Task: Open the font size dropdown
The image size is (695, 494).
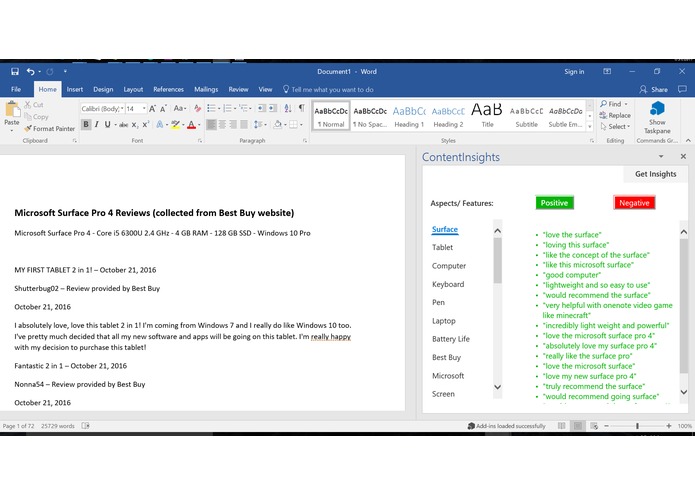Action: (x=144, y=109)
